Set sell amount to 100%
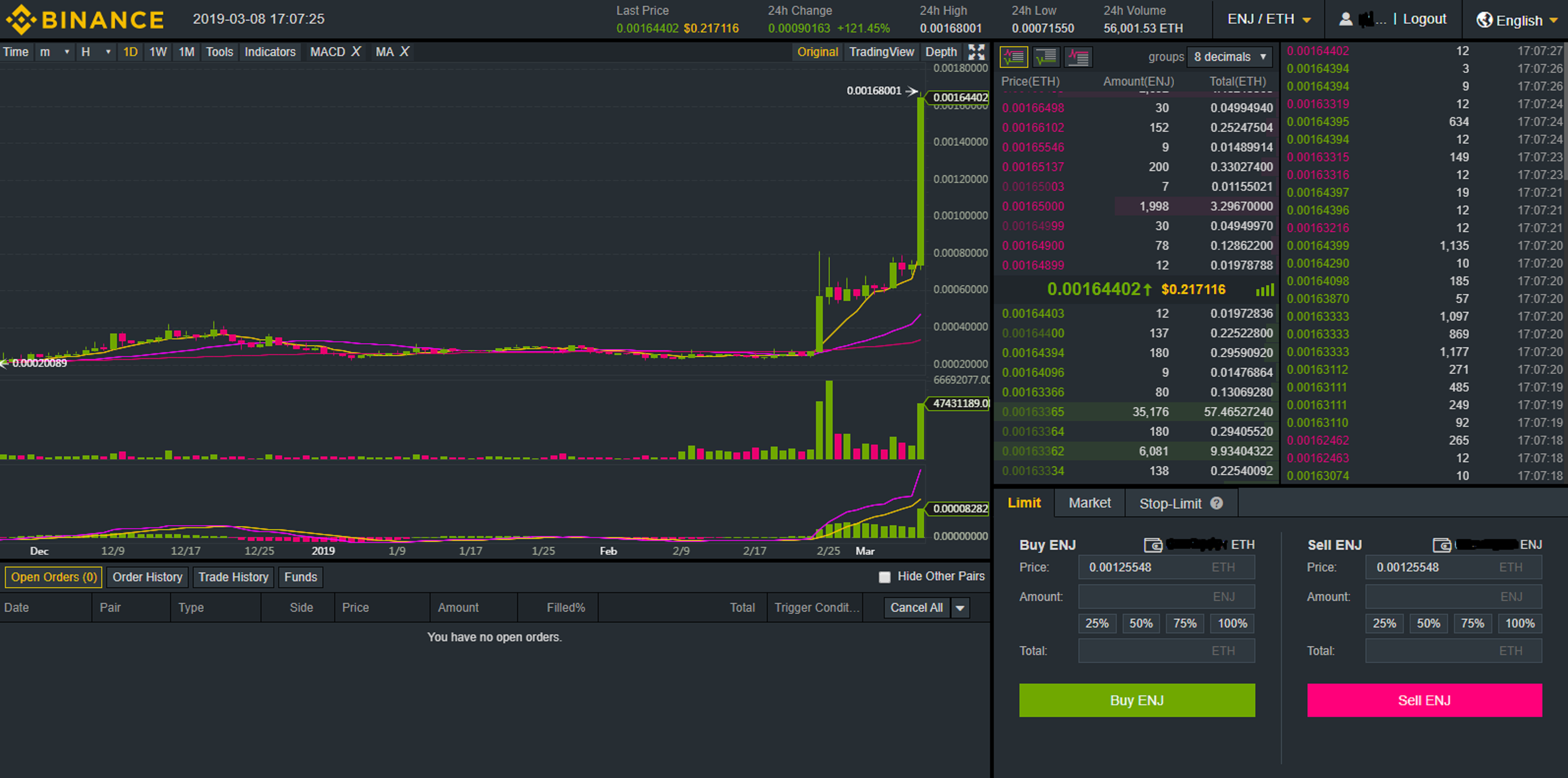The height and width of the screenshot is (778, 1568). 1520,624
